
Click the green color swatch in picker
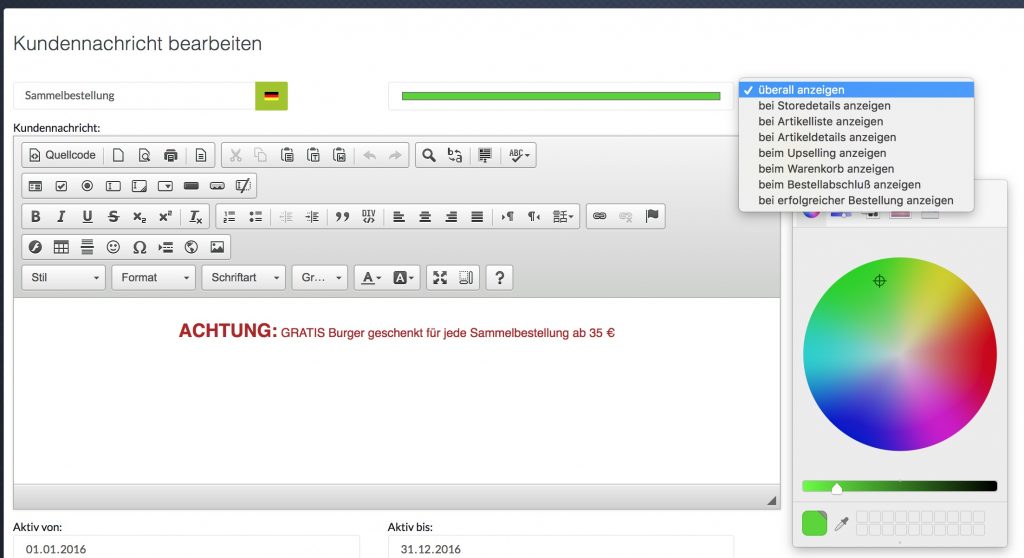pos(814,523)
